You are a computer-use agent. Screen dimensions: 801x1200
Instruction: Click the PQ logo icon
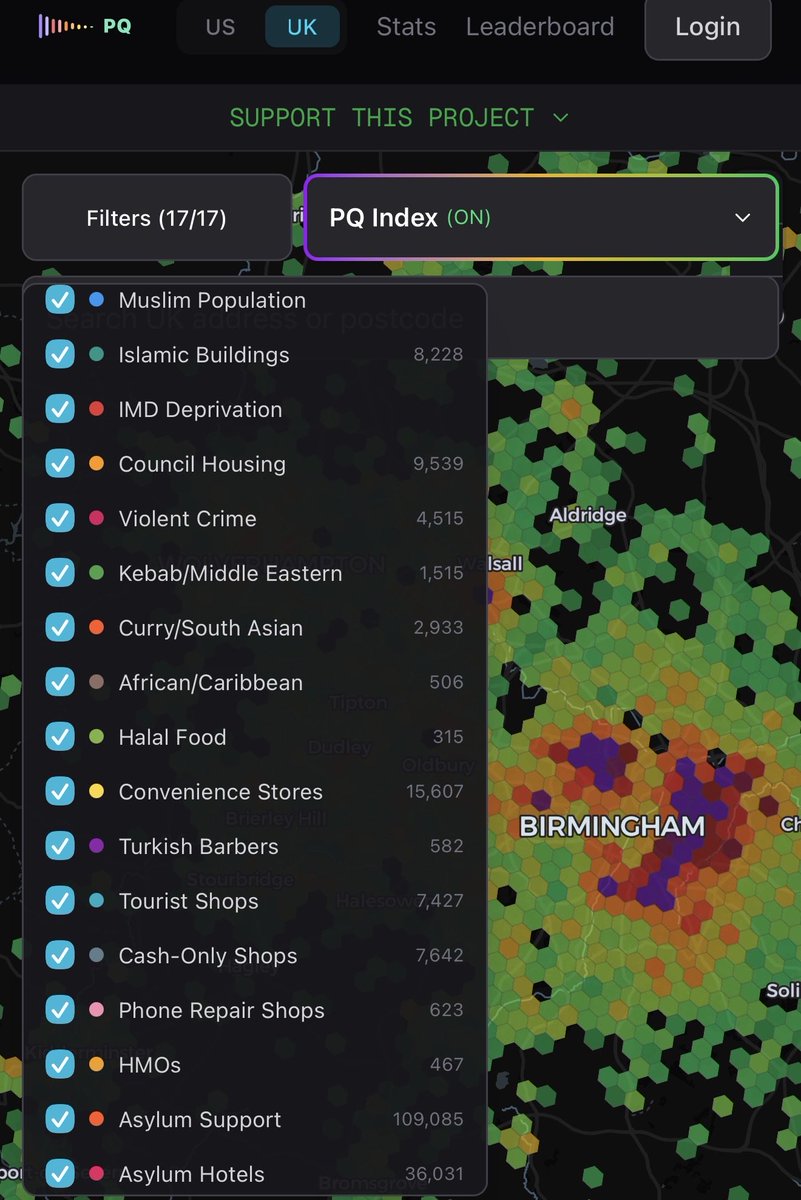click(x=85, y=26)
